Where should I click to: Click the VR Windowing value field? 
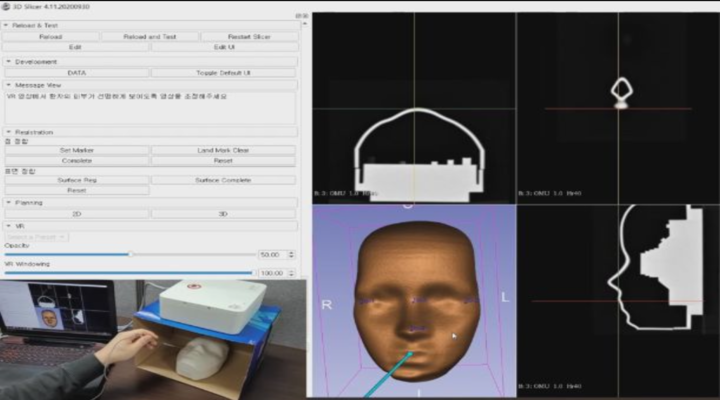click(273, 273)
